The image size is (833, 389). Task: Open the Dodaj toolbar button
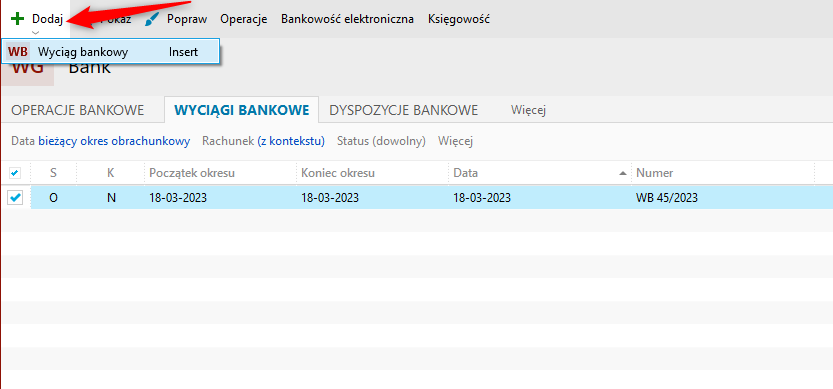(36, 19)
